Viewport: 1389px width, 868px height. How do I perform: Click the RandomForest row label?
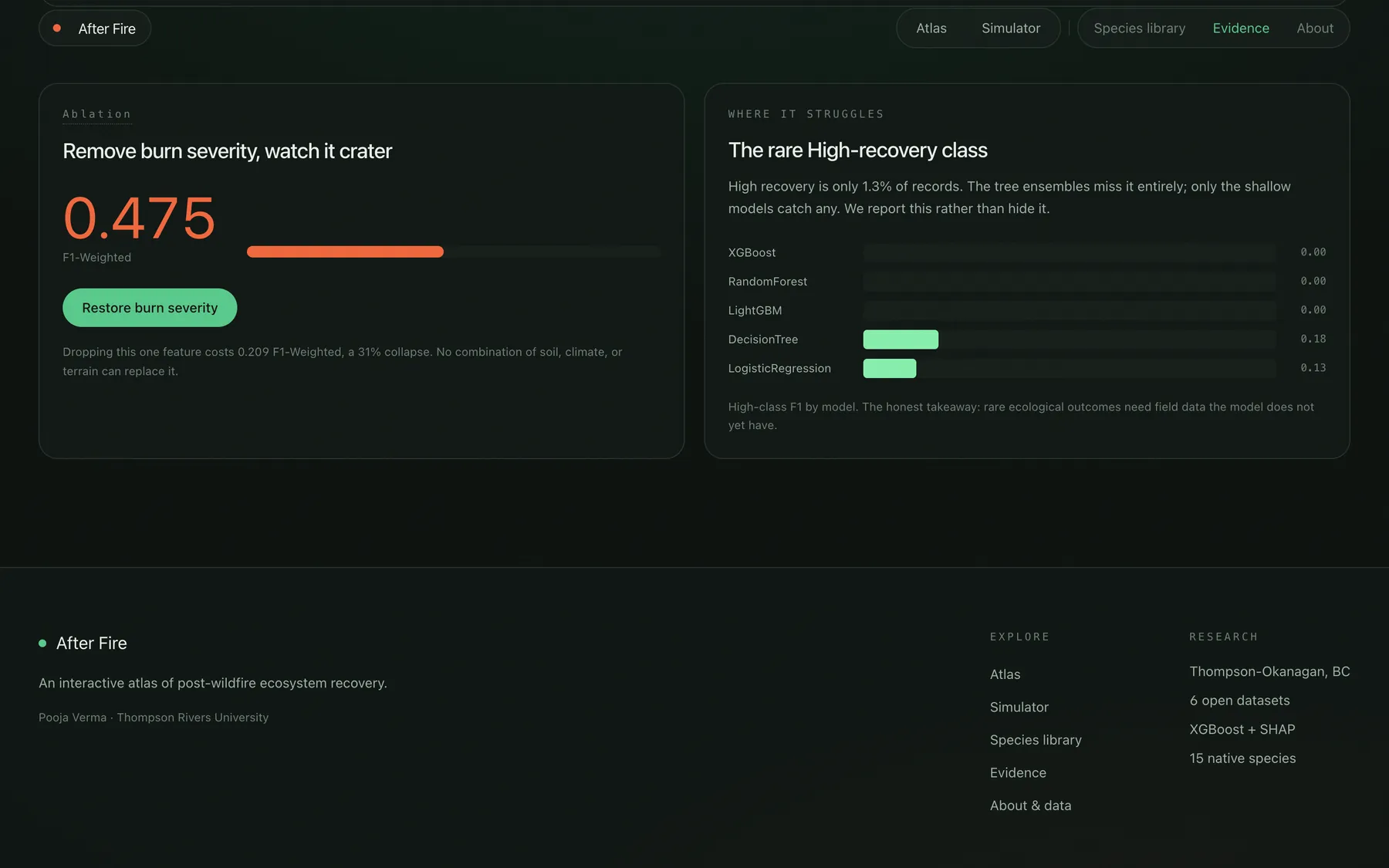pyautogui.click(x=767, y=282)
